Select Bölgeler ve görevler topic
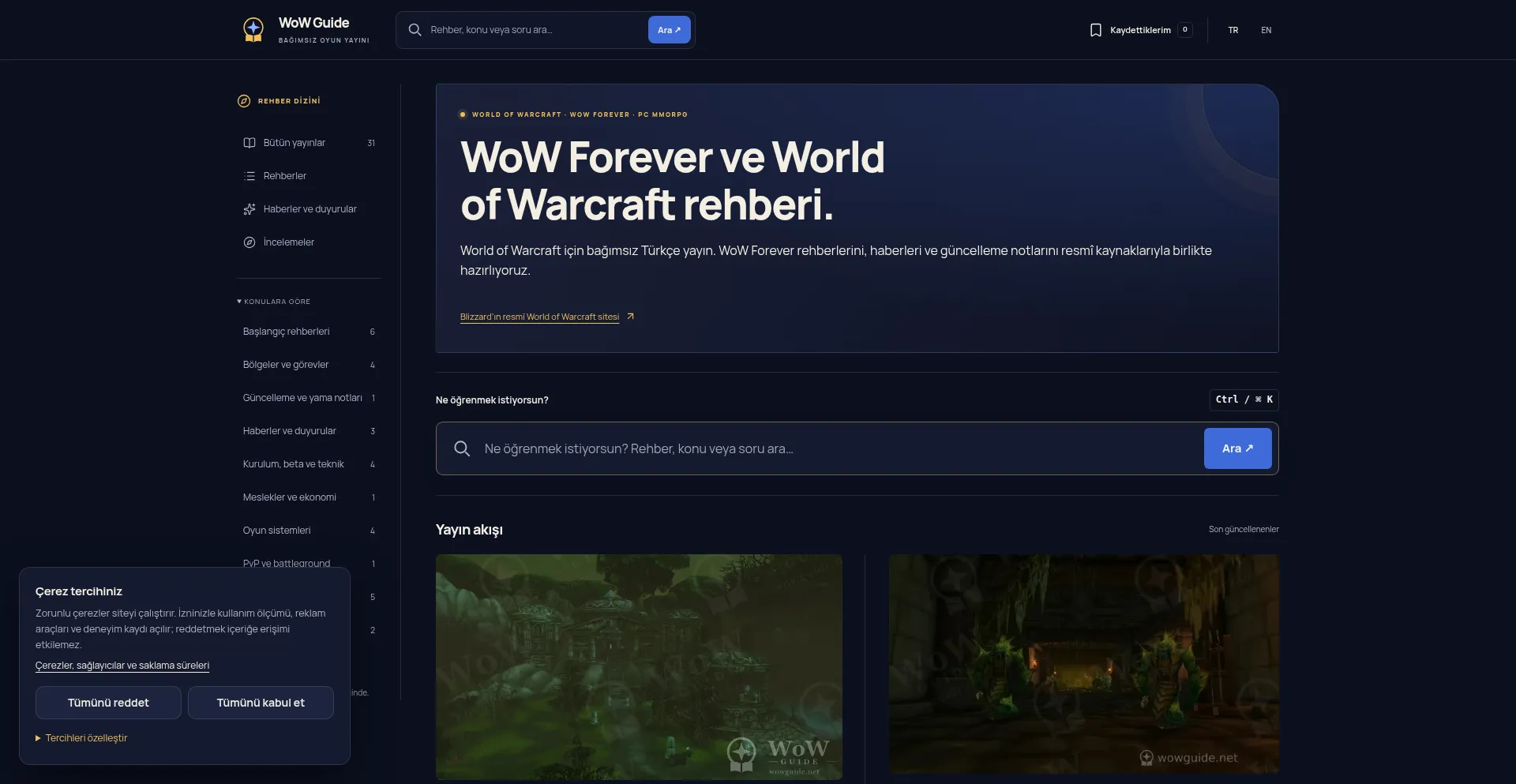The image size is (1516, 784). [x=309, y=365]
